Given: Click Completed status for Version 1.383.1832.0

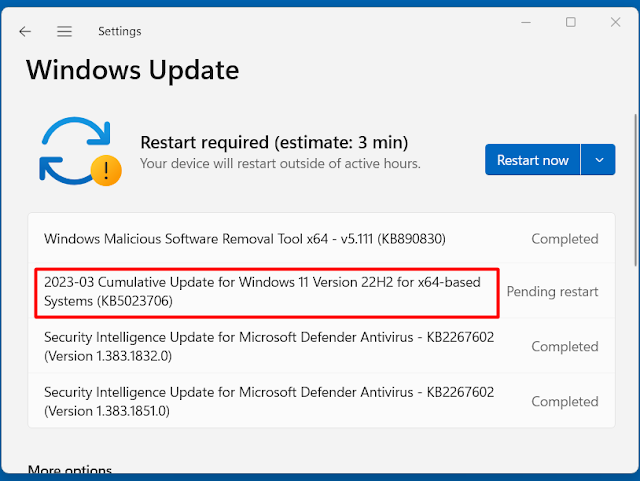Looking at the screenshot, I should pos(565,347).
